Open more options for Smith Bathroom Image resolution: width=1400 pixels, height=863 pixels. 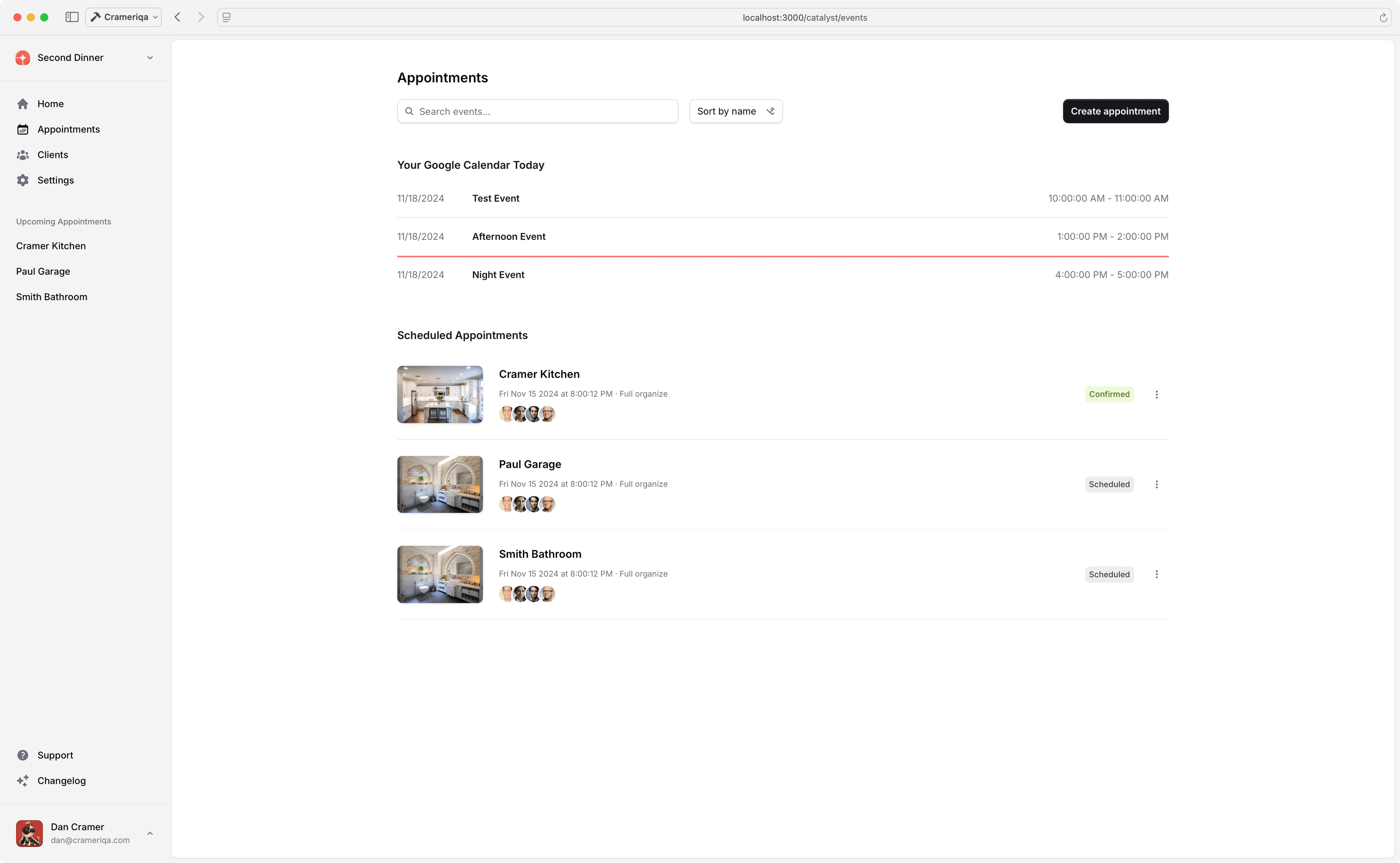(1157, 574)
